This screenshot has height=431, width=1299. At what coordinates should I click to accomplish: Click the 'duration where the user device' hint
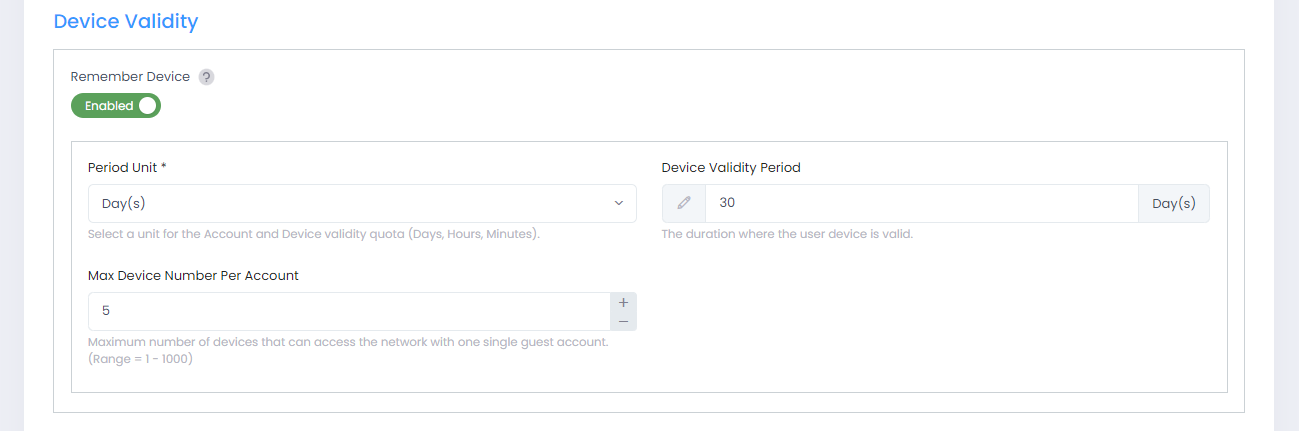[787, 234]
